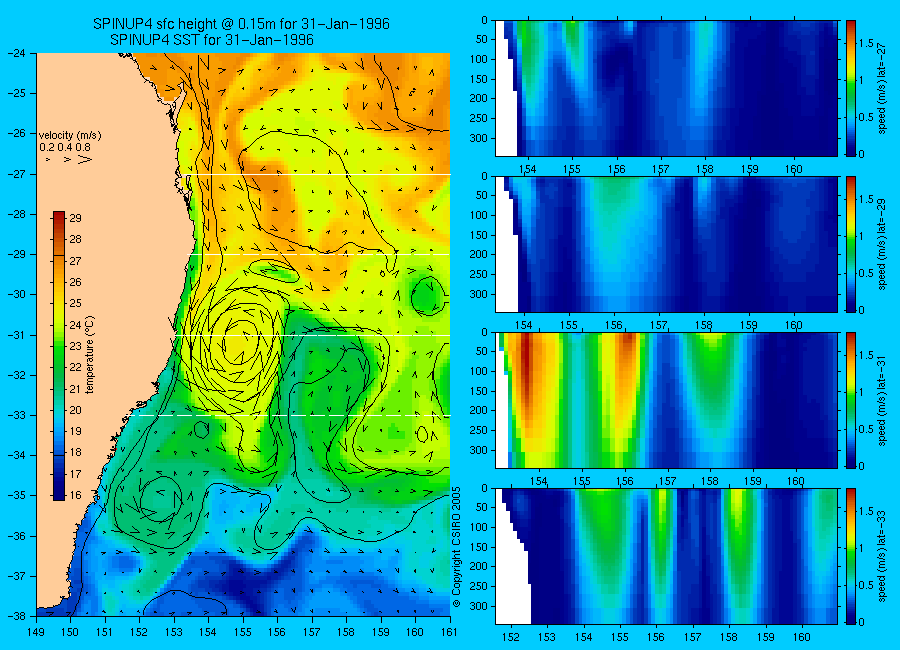Viewport: 900px width, 650px height.
Task: Click the lat=-33 speed section plot
Action: pos(666,556)
